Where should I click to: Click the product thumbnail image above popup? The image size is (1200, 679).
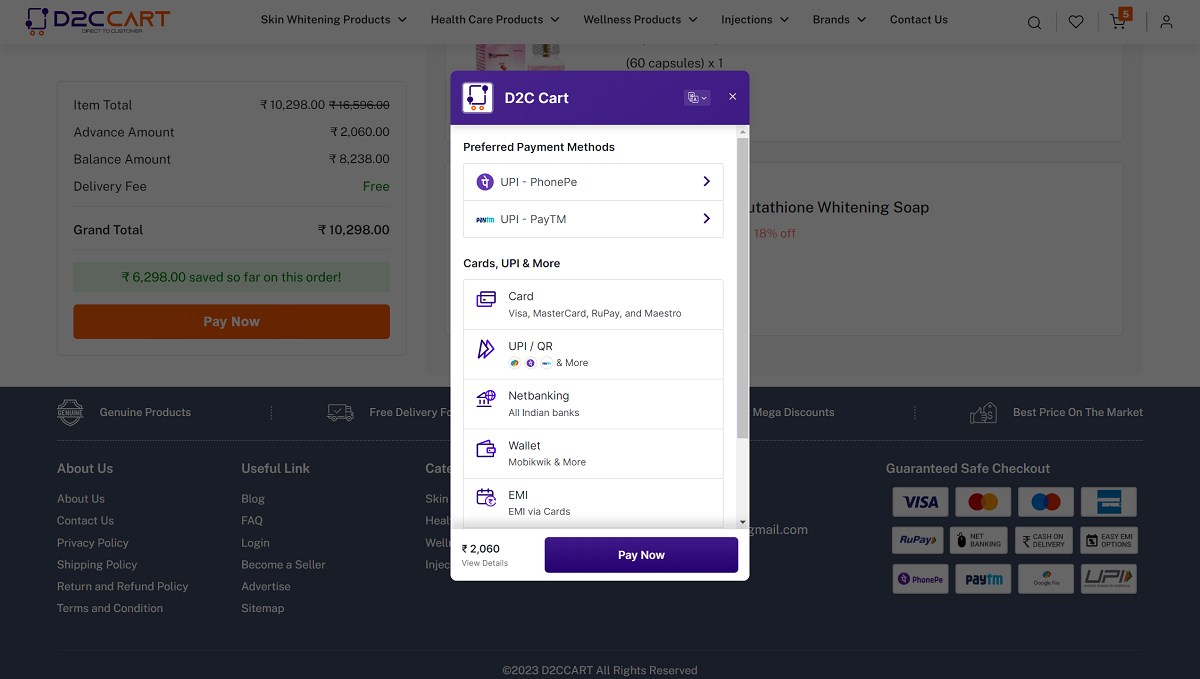pyautogui.click(x=520, y=55)
